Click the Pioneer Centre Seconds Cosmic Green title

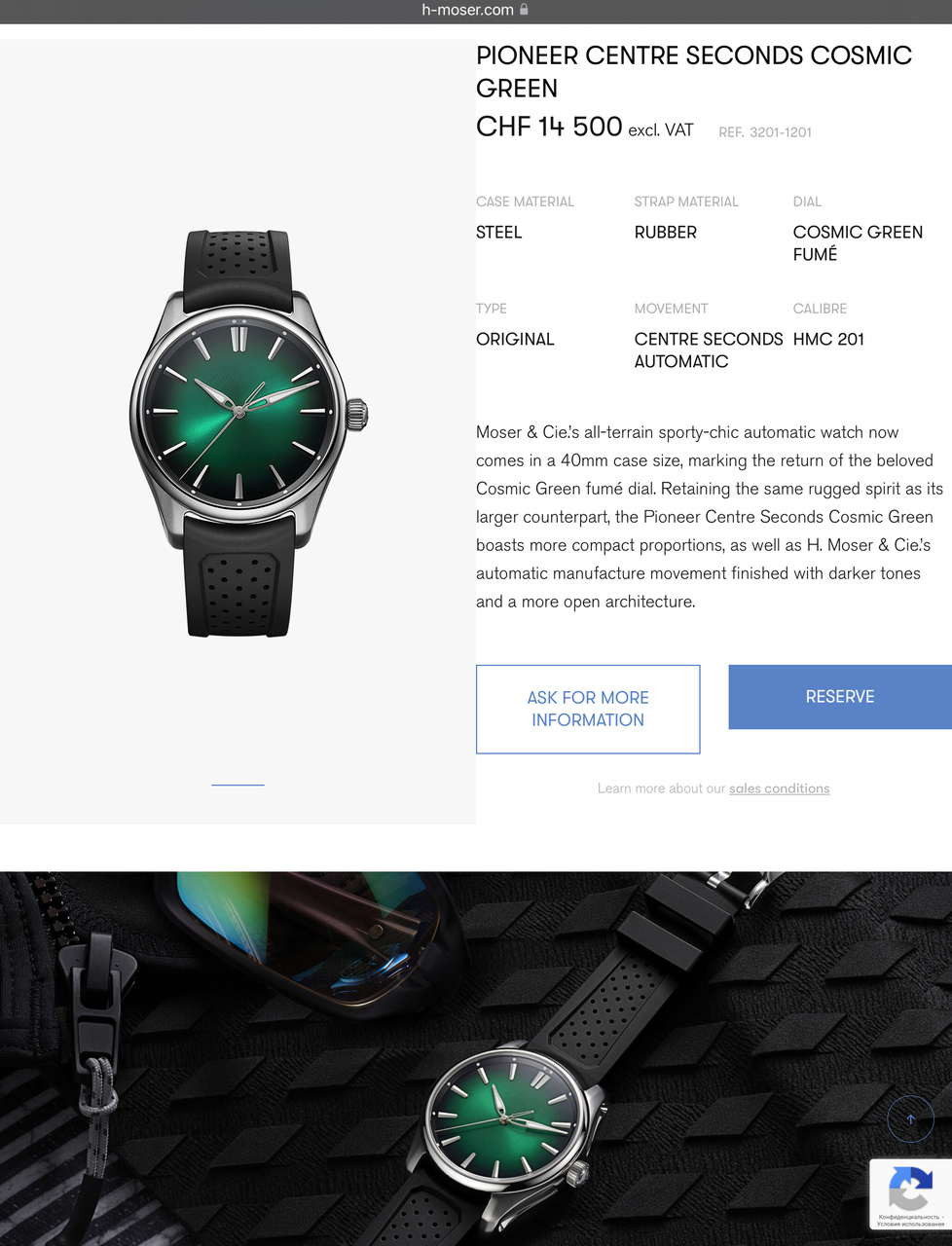[x=694, y=71]
